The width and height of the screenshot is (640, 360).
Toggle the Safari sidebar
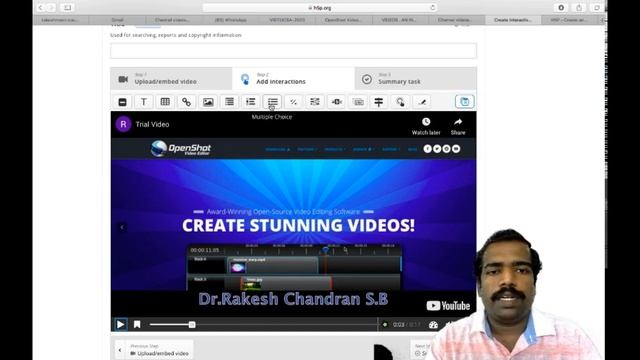coord(68,8)
